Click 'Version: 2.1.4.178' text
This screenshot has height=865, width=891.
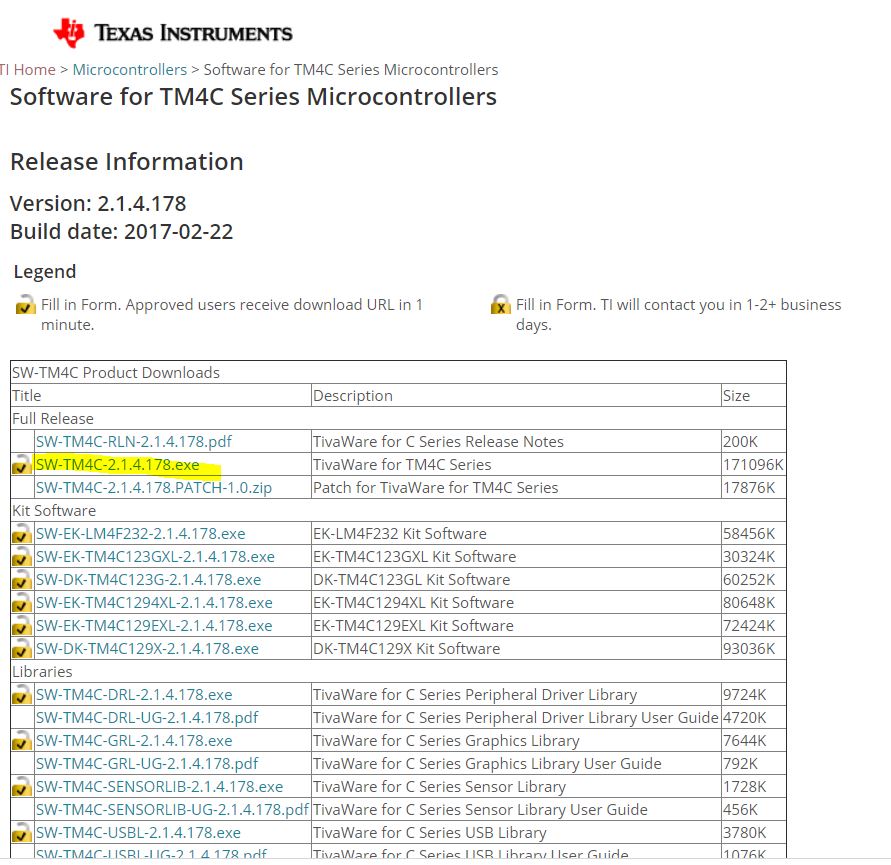pyautogui.click(x=98, y=203)
